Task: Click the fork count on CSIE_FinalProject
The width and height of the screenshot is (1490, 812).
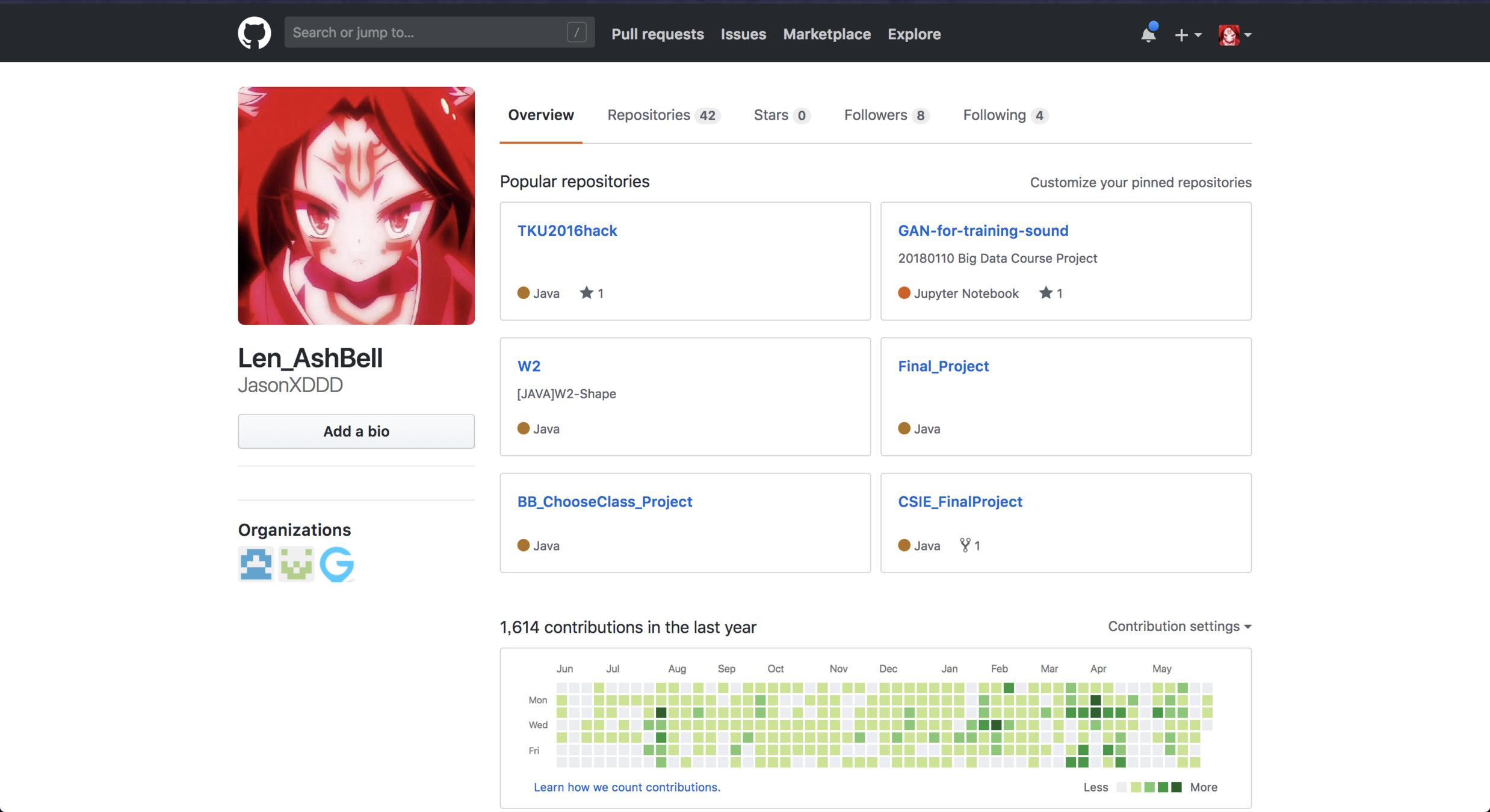Action: click(970, 546)
